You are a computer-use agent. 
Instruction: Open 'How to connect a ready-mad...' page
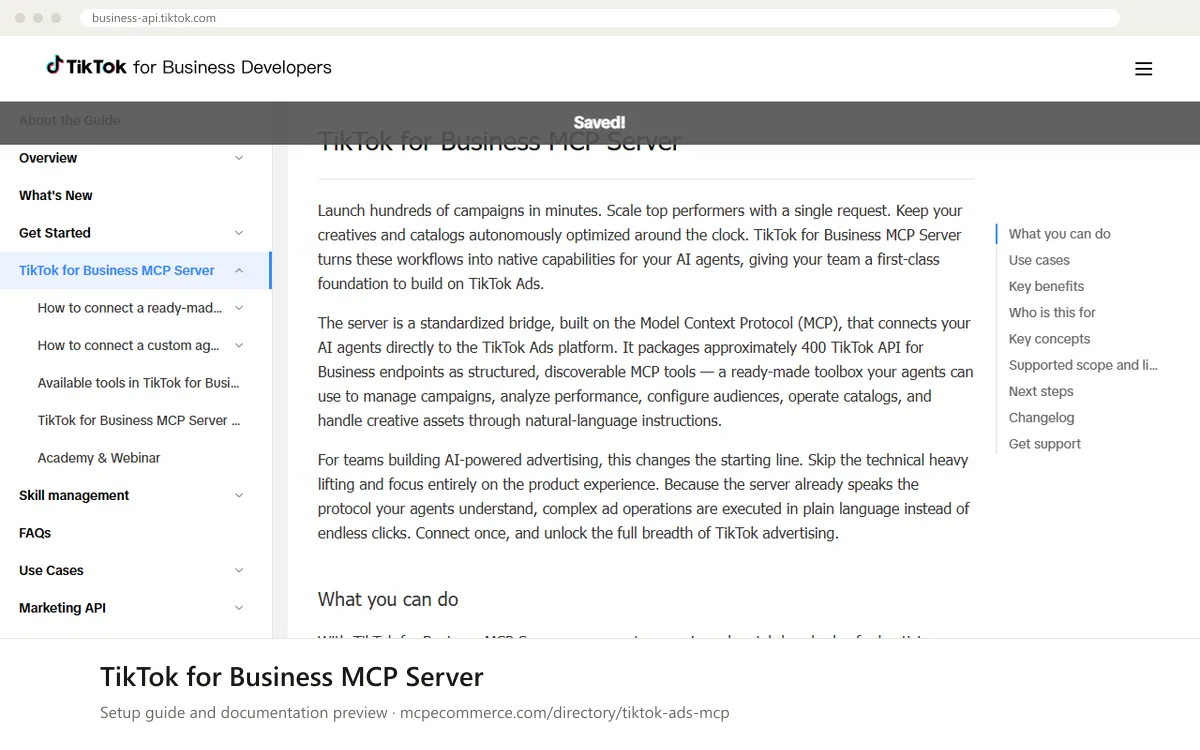click(x=130, y=308)
